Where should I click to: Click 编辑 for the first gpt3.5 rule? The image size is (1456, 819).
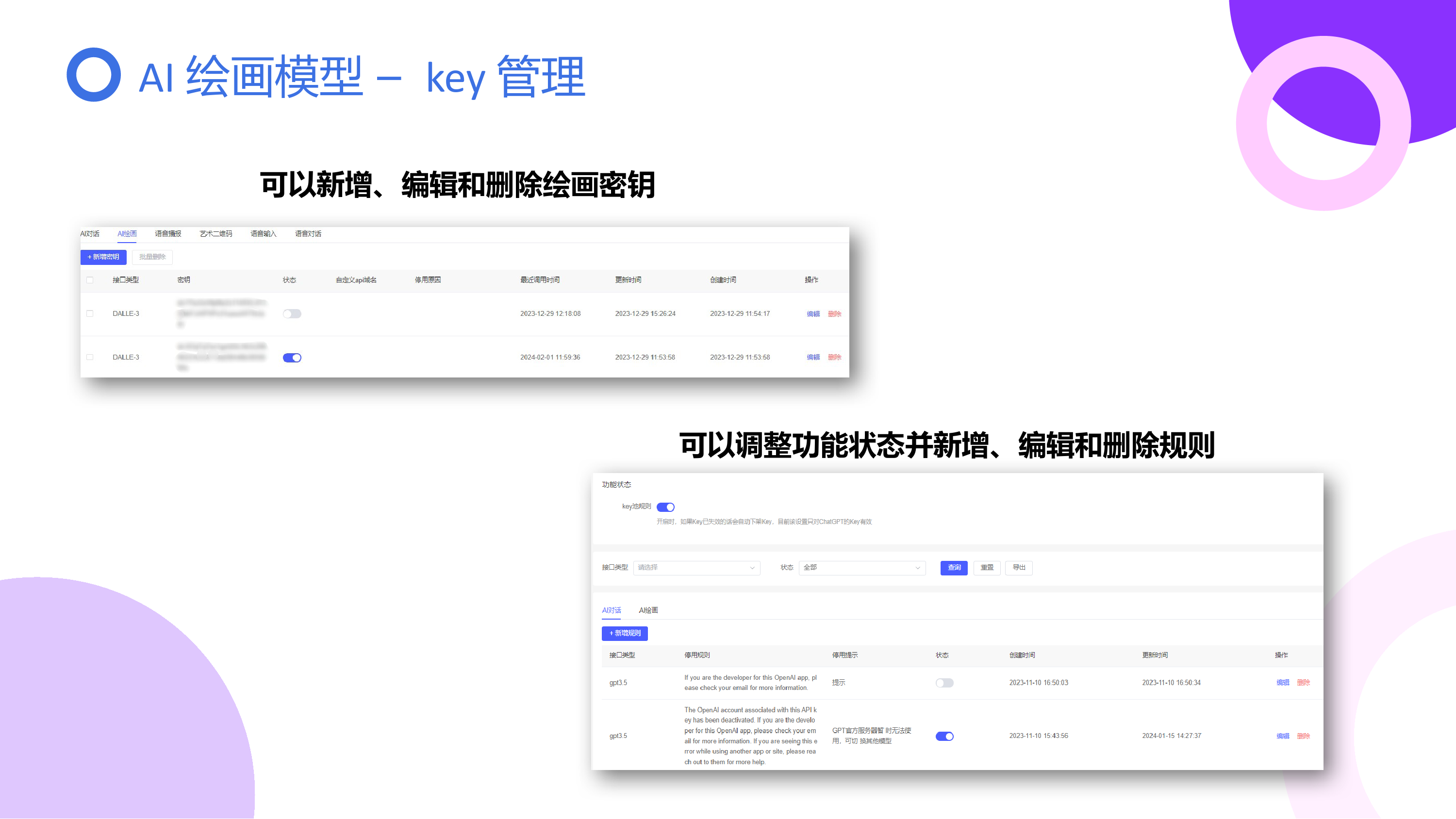tap(1282, 683)
